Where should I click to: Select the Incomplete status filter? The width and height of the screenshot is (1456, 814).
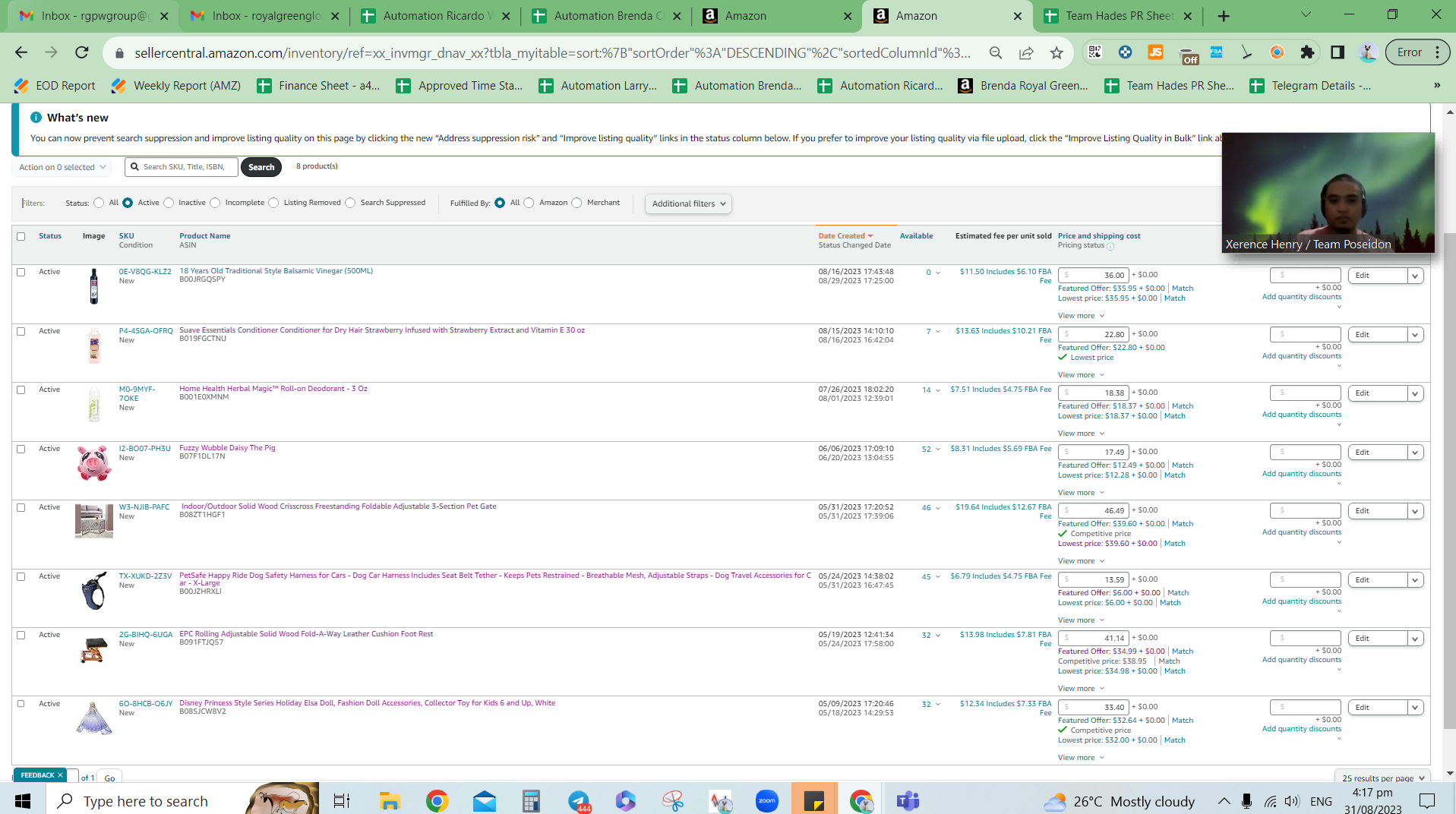pos(215,203)
